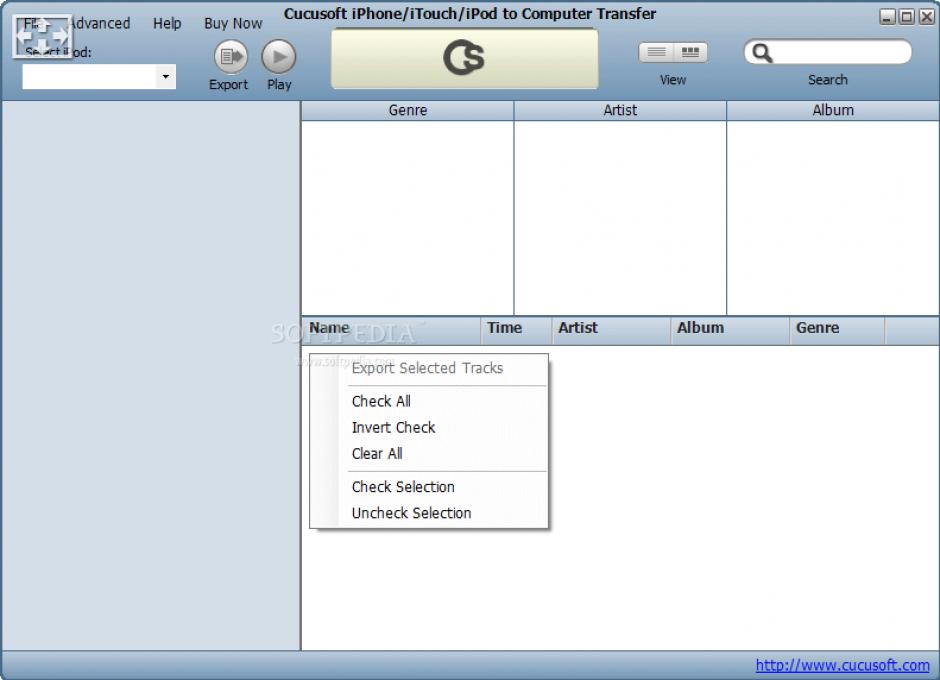Image resolution: width=940 pixels, height=680 pixels.
Task: Click the Cucusoft logo display panel
Action: 465,58
